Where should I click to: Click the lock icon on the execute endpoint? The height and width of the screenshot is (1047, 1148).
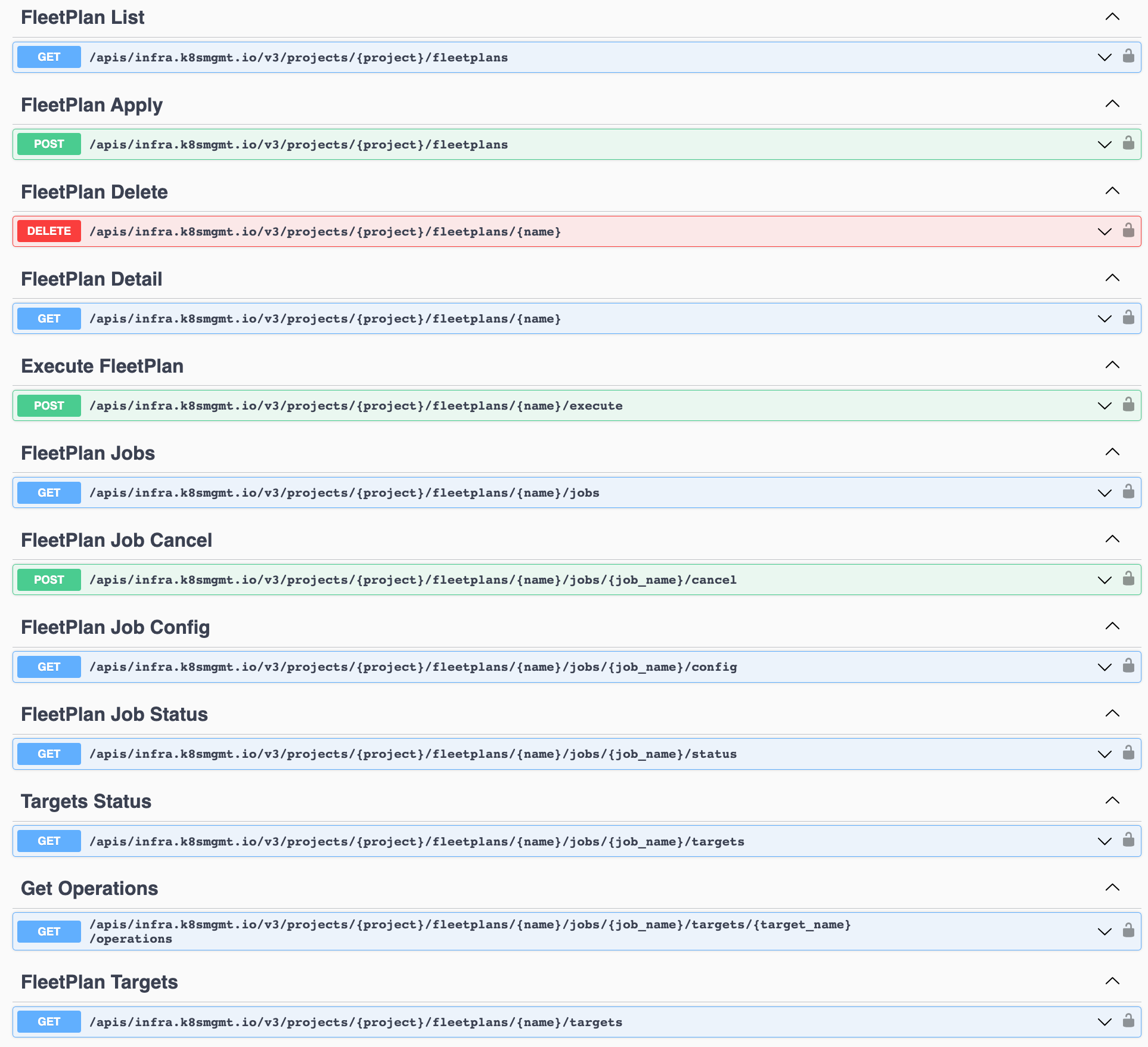pos(1128,404)
